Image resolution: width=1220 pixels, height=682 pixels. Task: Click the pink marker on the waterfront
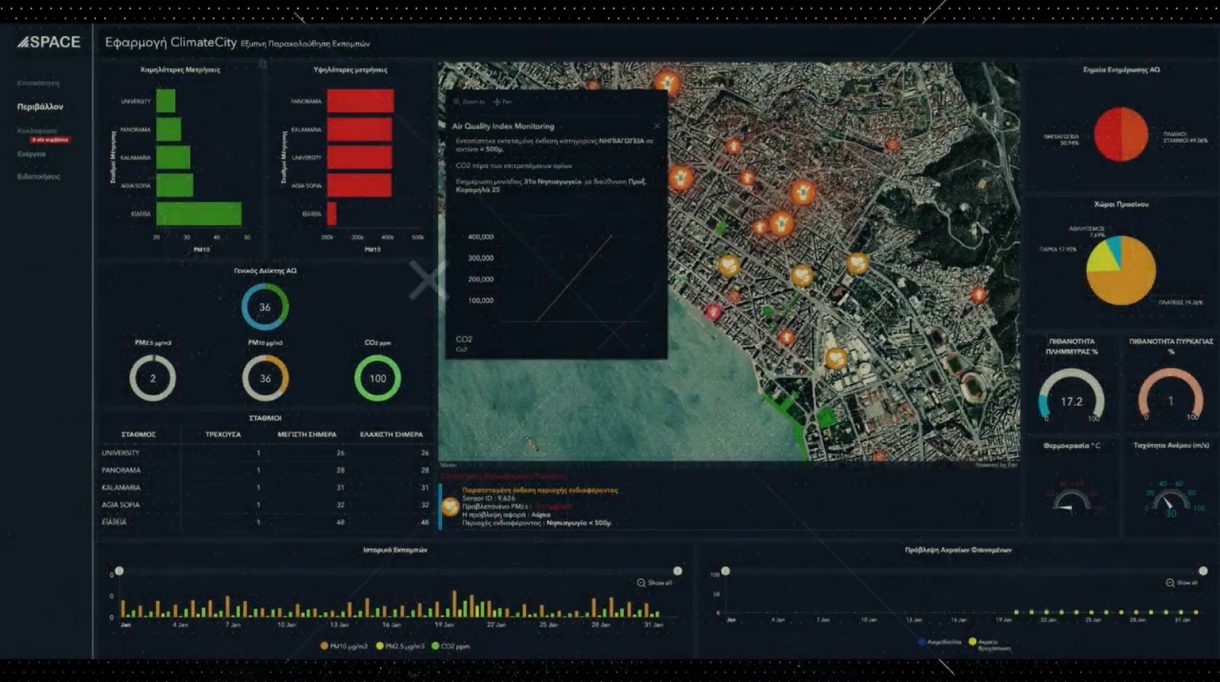click(712, 312)
